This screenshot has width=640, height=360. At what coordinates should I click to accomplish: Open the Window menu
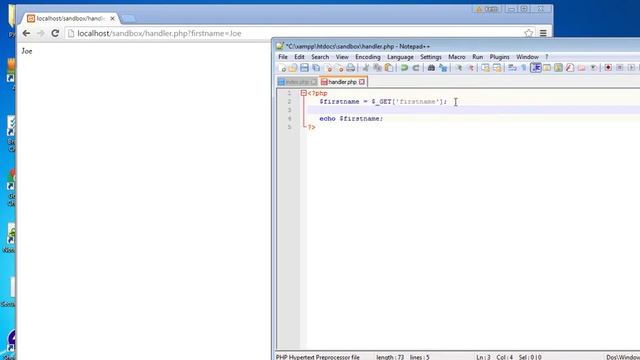pos(527,57)
